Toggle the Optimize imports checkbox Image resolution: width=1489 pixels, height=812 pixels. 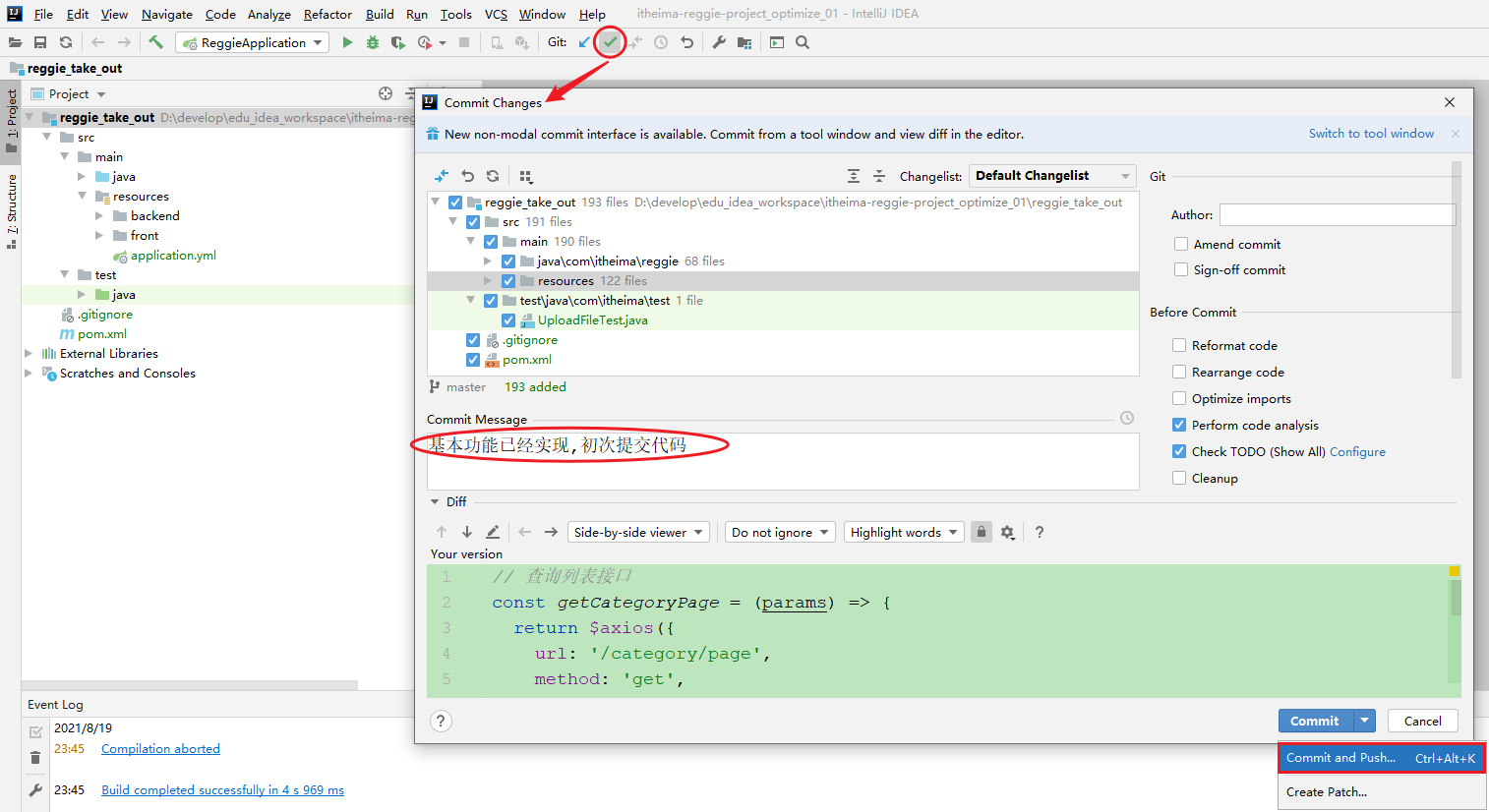tap(1179, 398)
